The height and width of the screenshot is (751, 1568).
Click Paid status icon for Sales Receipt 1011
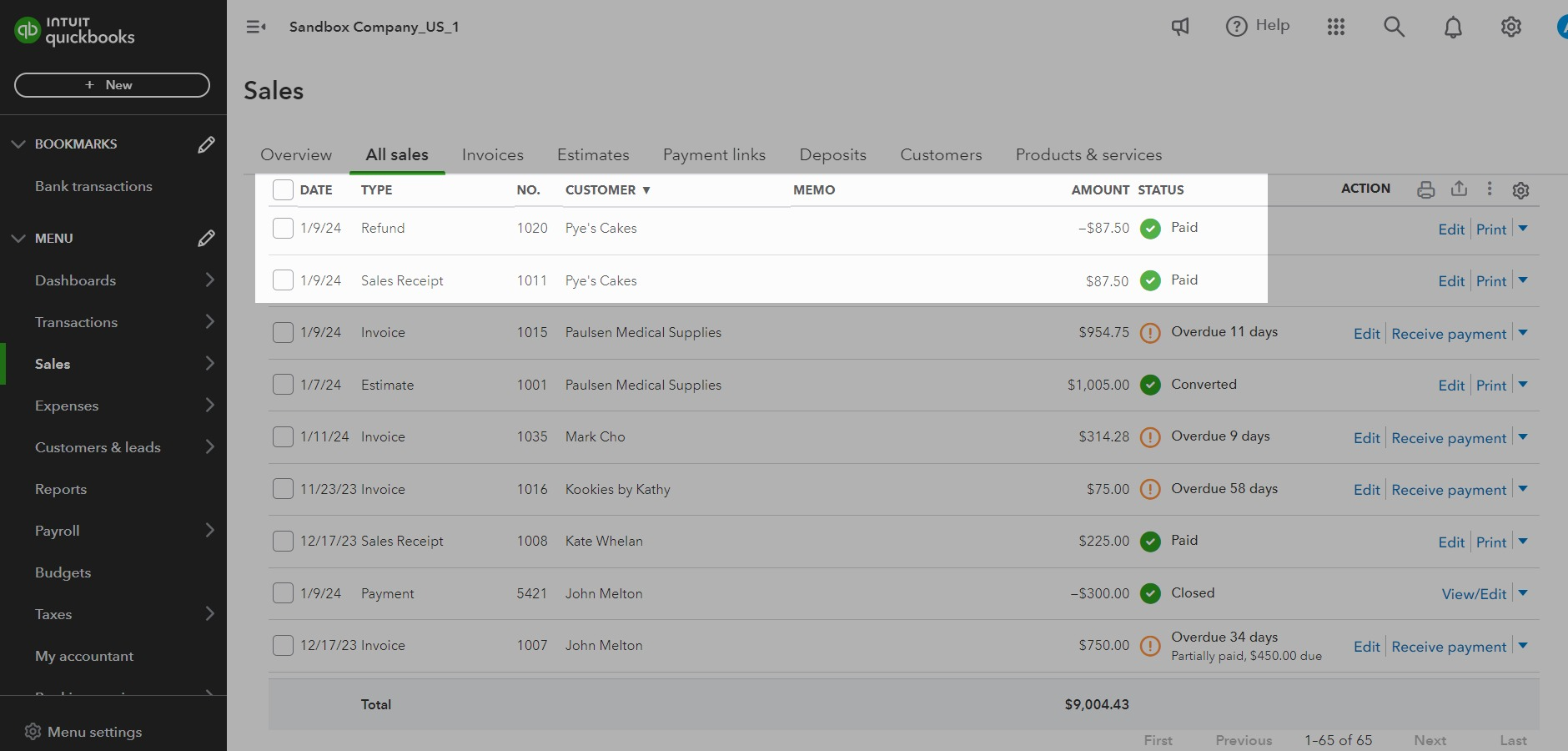tap(1150, 280)
